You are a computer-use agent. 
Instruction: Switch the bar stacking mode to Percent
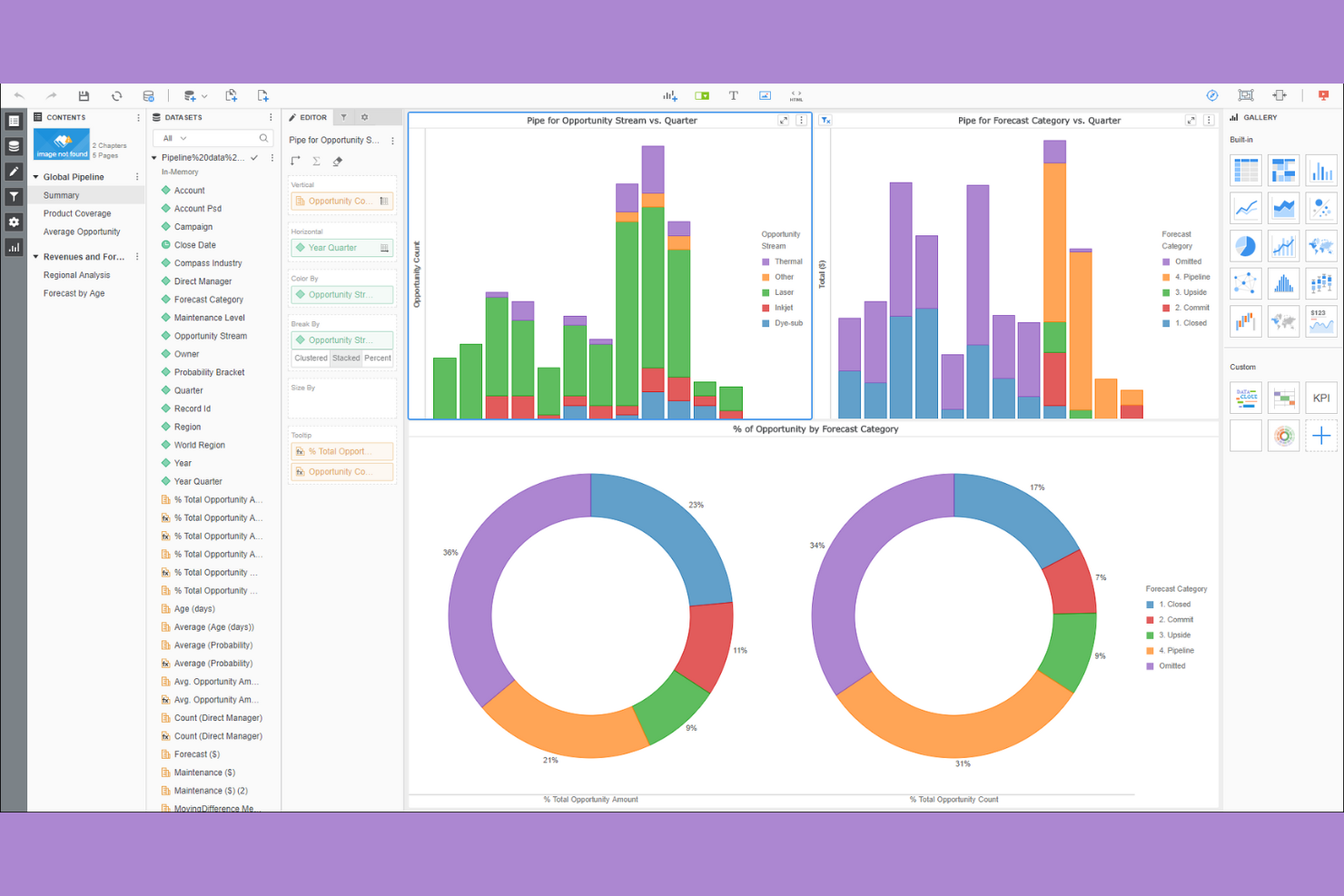click(379, 358)
